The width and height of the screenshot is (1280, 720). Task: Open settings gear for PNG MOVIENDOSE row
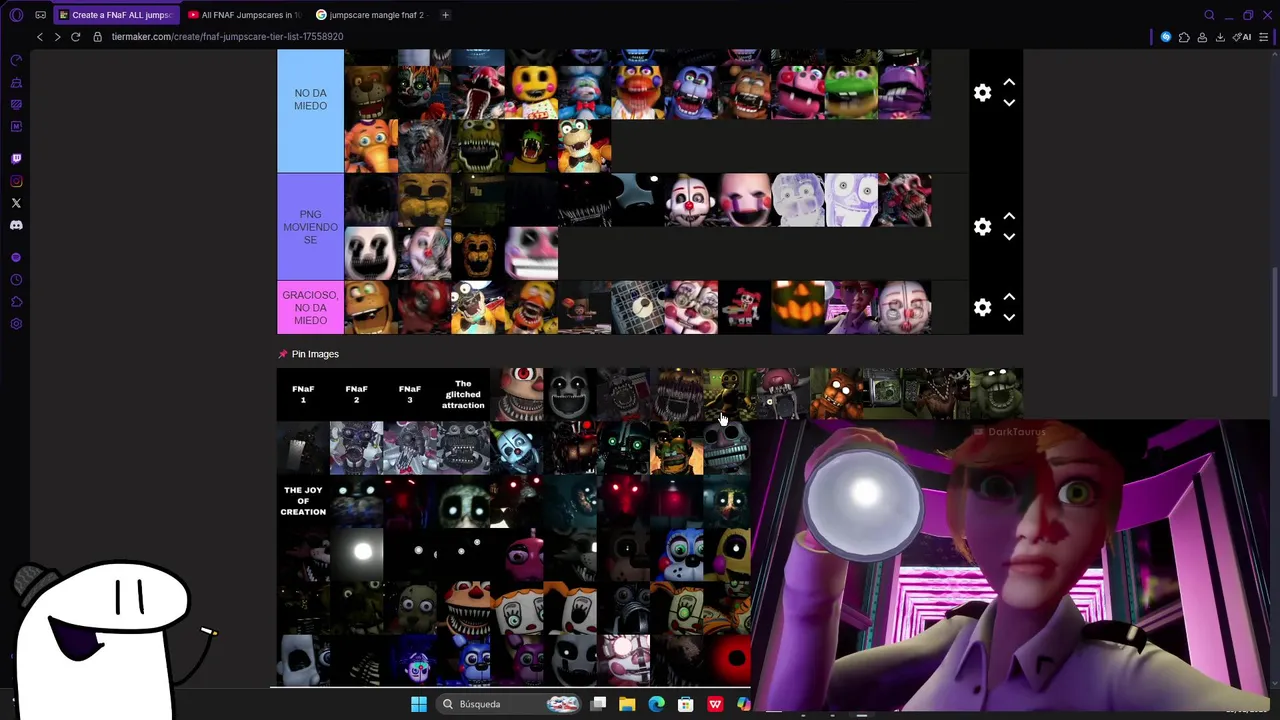[x=982, y=227]
